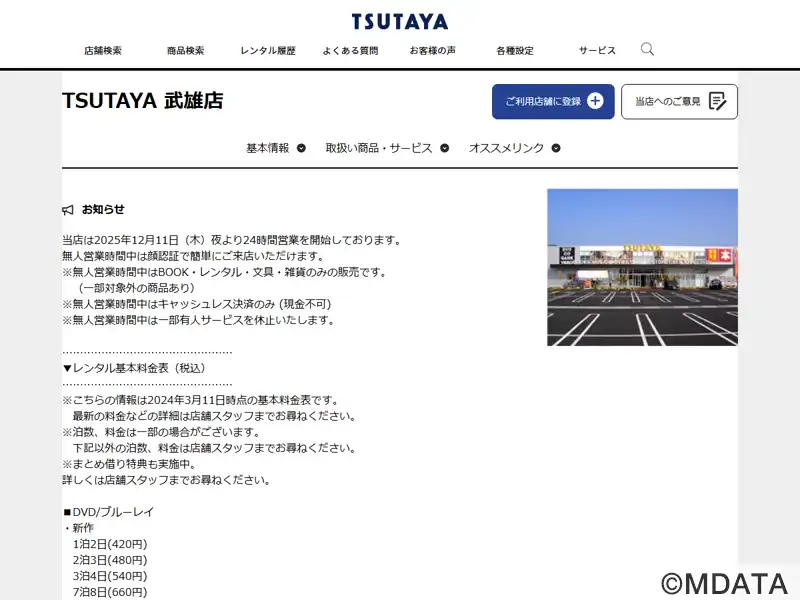Click the megaphone icon beside お知らせ

pyautogui.click(x=68, y=210)
